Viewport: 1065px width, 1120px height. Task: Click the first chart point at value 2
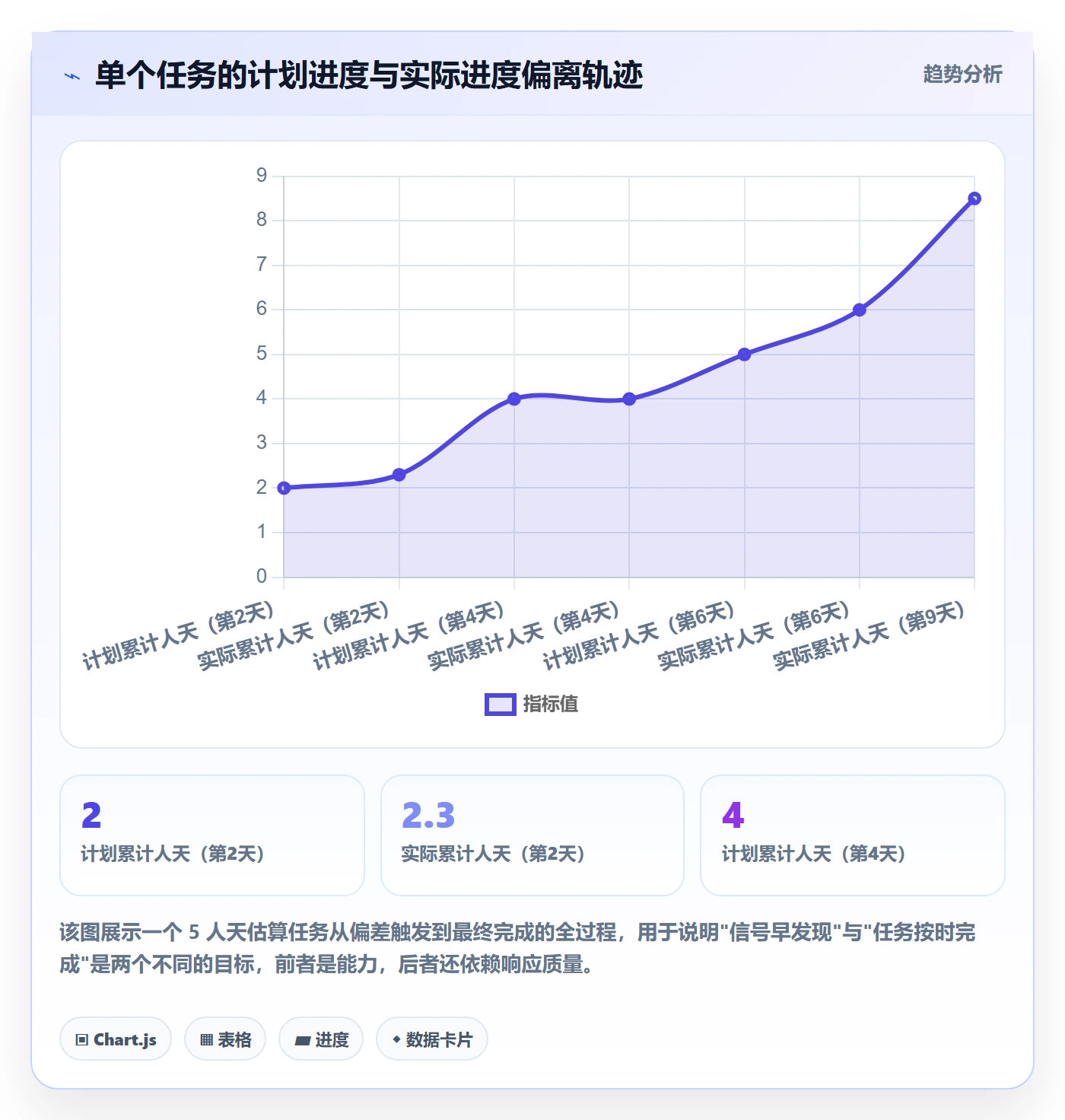pyautogui.click(x=284, y=488)
